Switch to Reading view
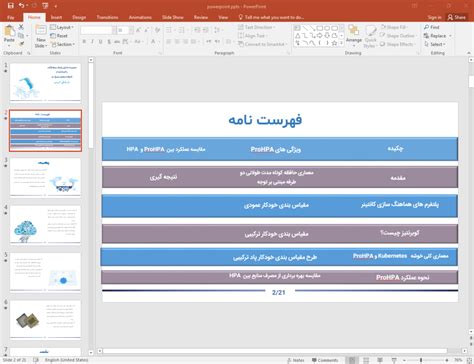Image resolution: width=474 pixels, height=364 pixels. coord(380,360)
